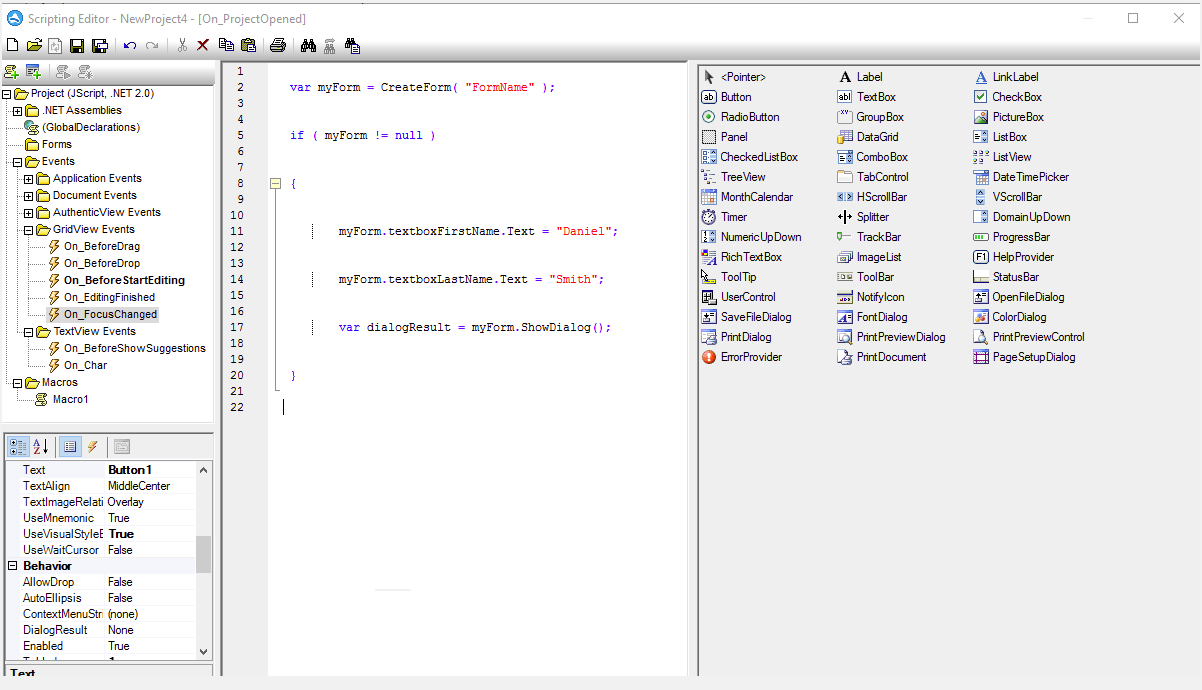Click the Copy toolbar icon
This screenshot has width=1202, height=690.
pos(226,45)
